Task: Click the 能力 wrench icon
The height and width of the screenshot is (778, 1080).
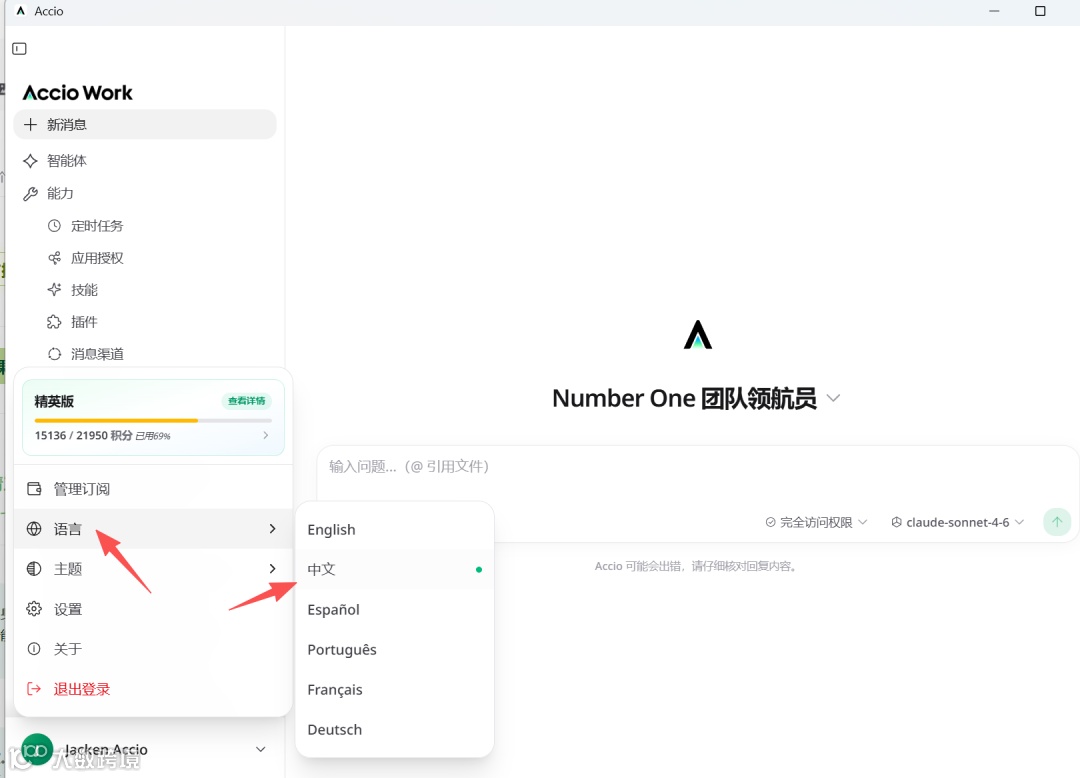Action: 30,194
